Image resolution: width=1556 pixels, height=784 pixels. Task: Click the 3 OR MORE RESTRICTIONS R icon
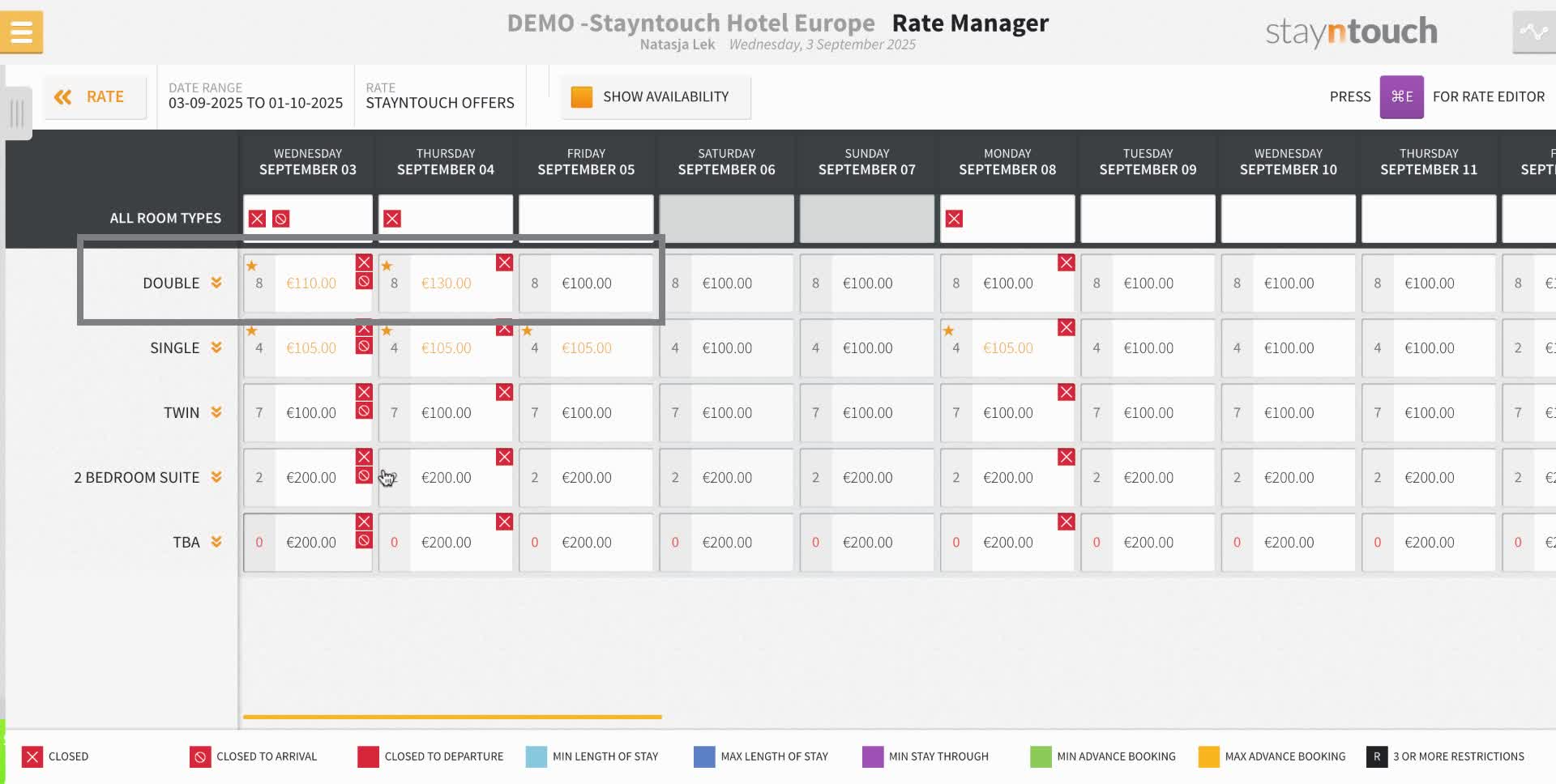coord(1377,756)
